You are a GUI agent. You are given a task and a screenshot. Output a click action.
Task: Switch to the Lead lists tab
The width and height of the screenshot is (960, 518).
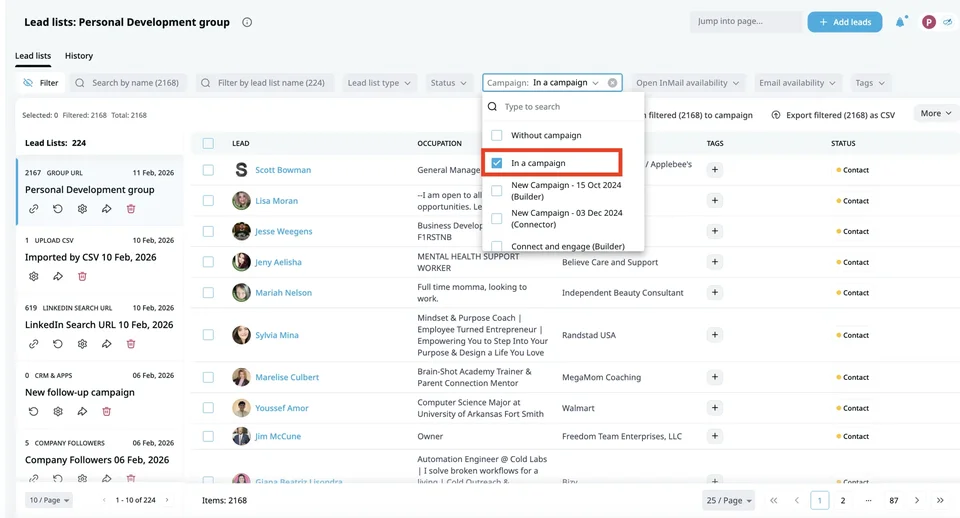tap(33, 56)
